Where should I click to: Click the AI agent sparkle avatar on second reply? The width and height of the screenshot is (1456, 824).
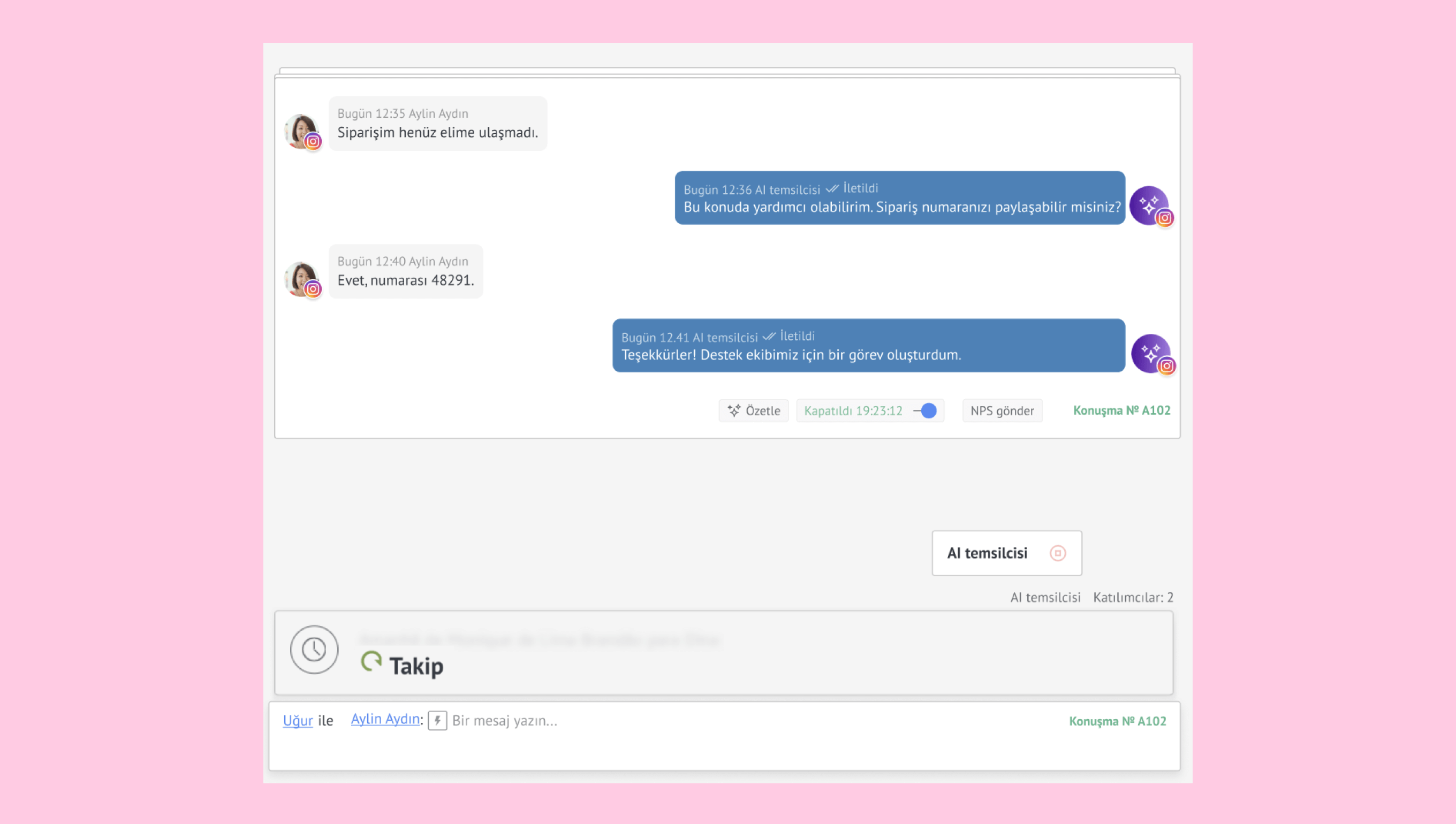1150,353
